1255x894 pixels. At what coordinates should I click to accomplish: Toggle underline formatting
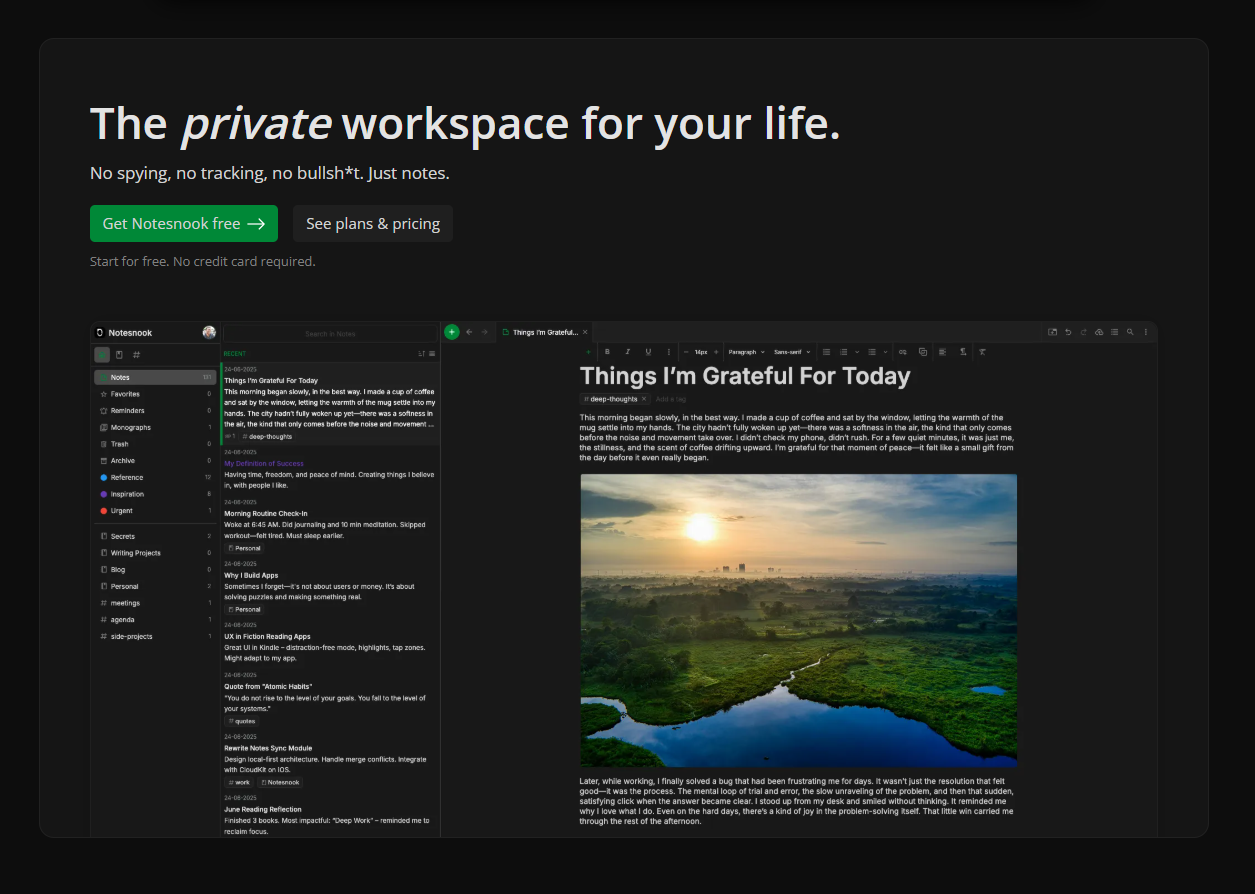[648, 352]
